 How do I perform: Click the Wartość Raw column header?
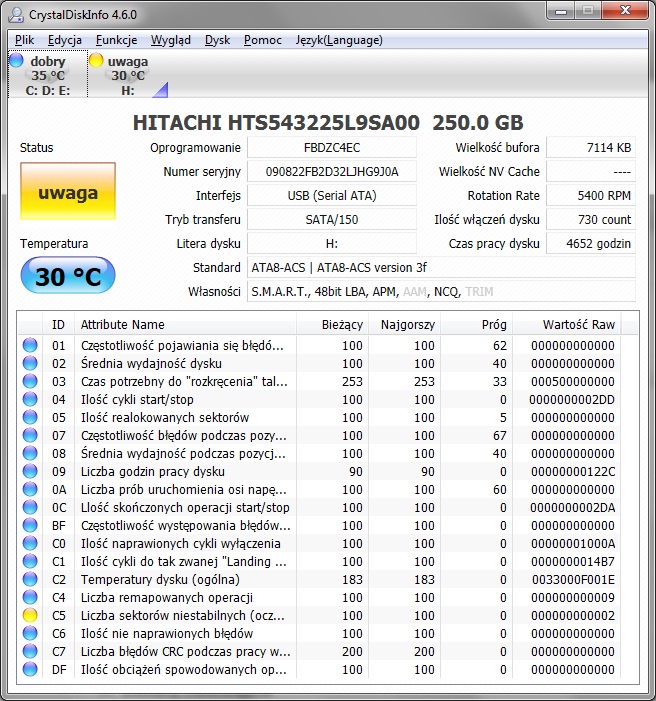(x=567, y=325)
